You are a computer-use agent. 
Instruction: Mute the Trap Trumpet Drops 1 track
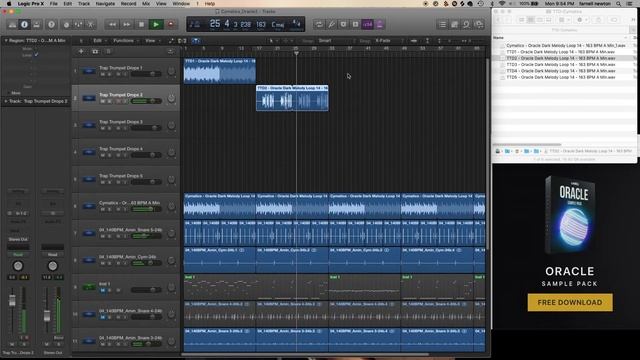102,74
